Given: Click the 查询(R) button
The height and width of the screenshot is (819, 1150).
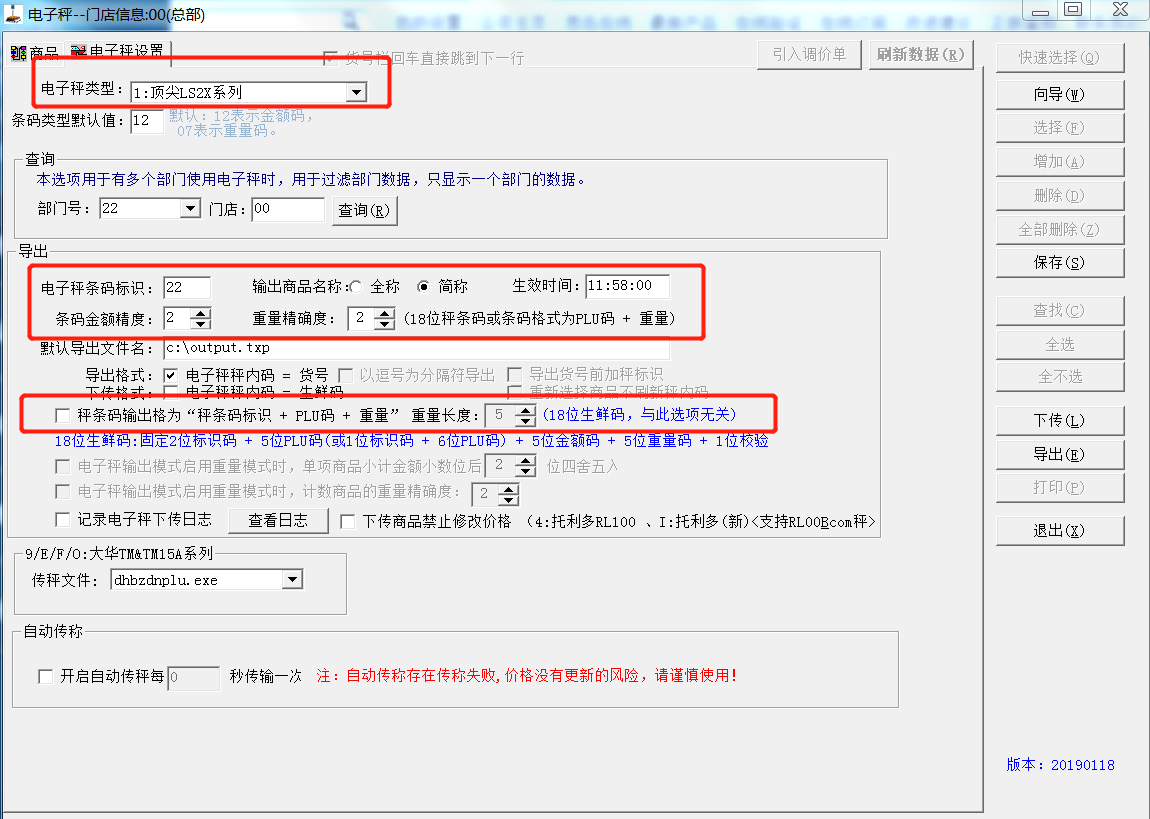Looking at the screenshot, I should click(365, 210).
